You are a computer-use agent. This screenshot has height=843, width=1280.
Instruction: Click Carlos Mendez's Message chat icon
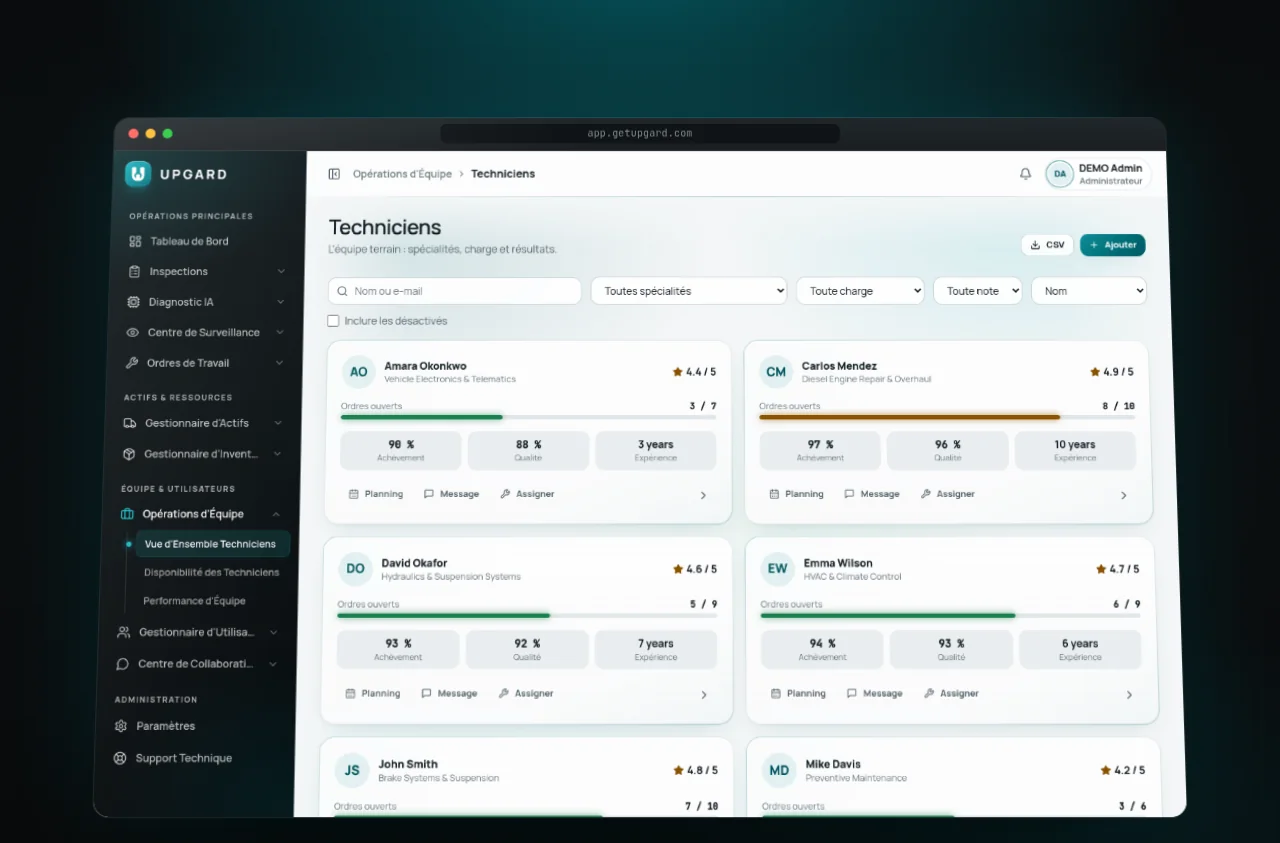(x=849, y=494)
